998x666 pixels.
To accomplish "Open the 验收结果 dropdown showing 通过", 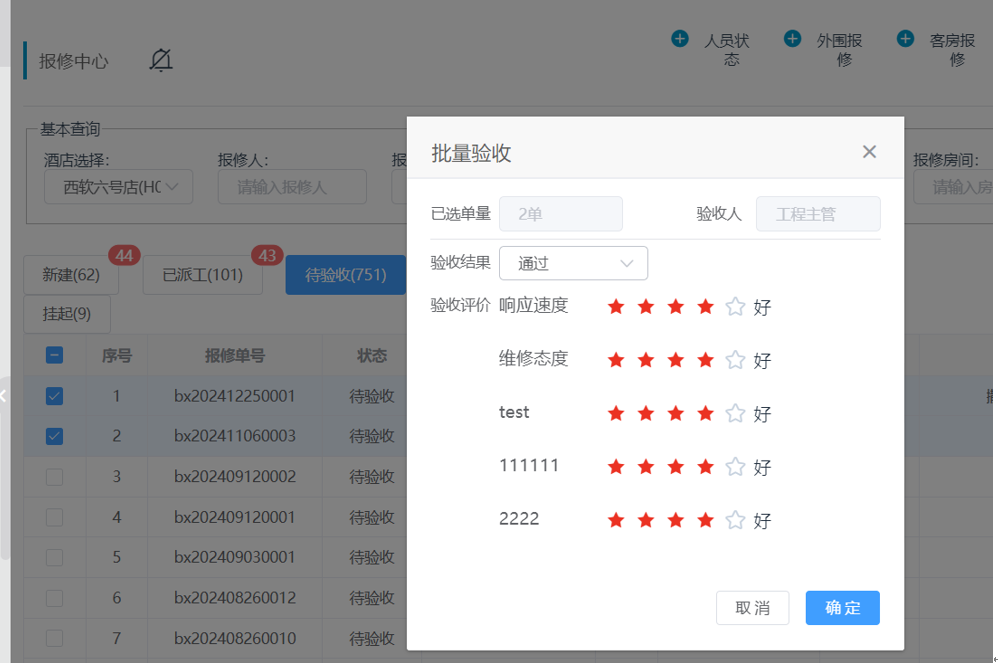I will (x=573, y=264).
